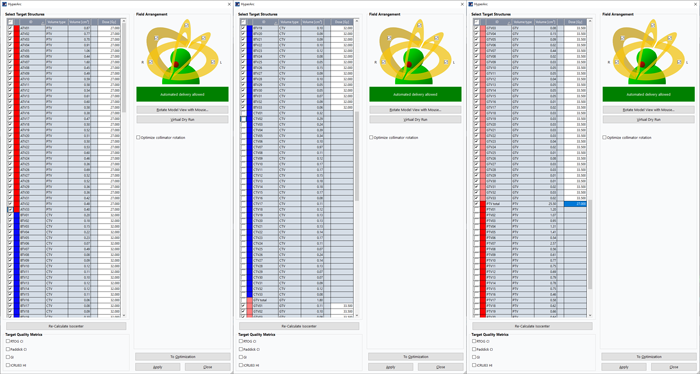Image resolution: width=700 pixels, height=374 pixels.
Task: Click the HyperArc title icon of the left window
Action: (4, 4)
